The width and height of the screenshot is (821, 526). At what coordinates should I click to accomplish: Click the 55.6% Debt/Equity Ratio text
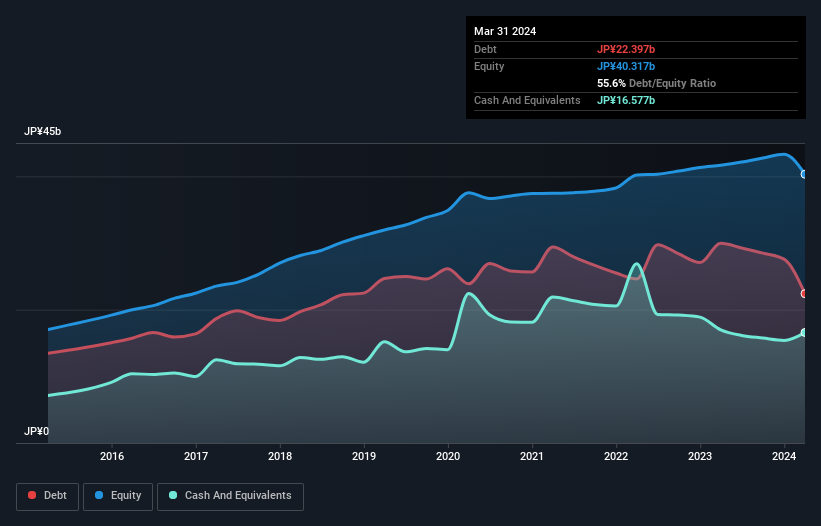coord(657,83)
